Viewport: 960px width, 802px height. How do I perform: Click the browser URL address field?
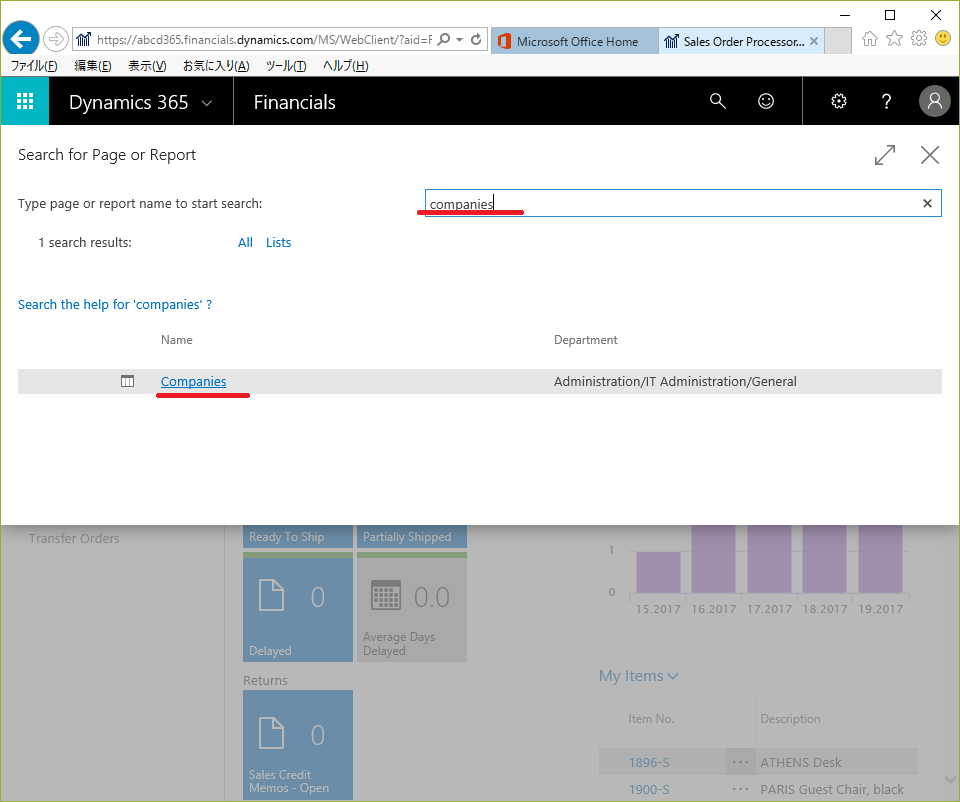click(x=264, y=40)
